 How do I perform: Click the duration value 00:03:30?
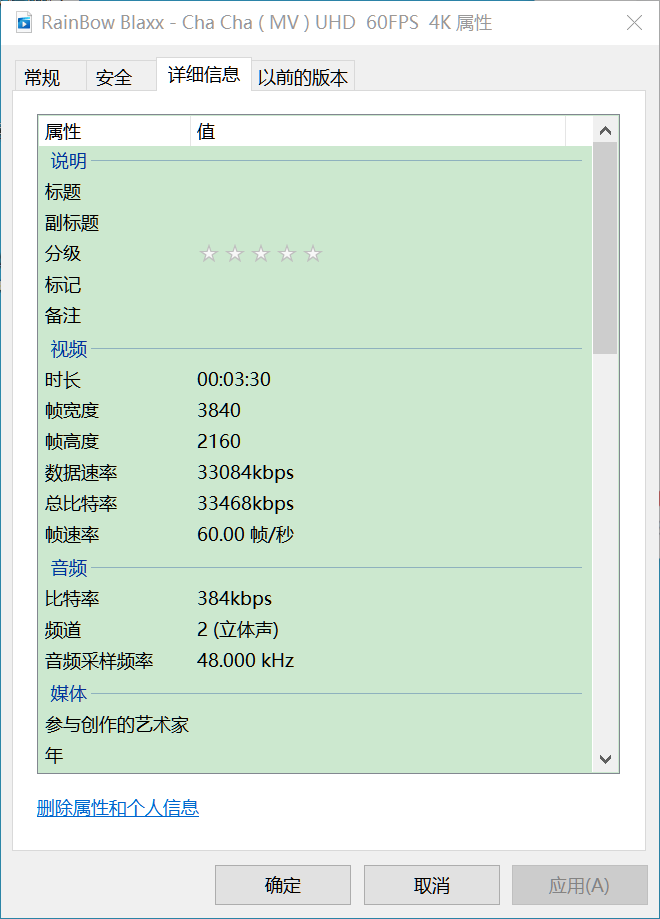(234, 379)
